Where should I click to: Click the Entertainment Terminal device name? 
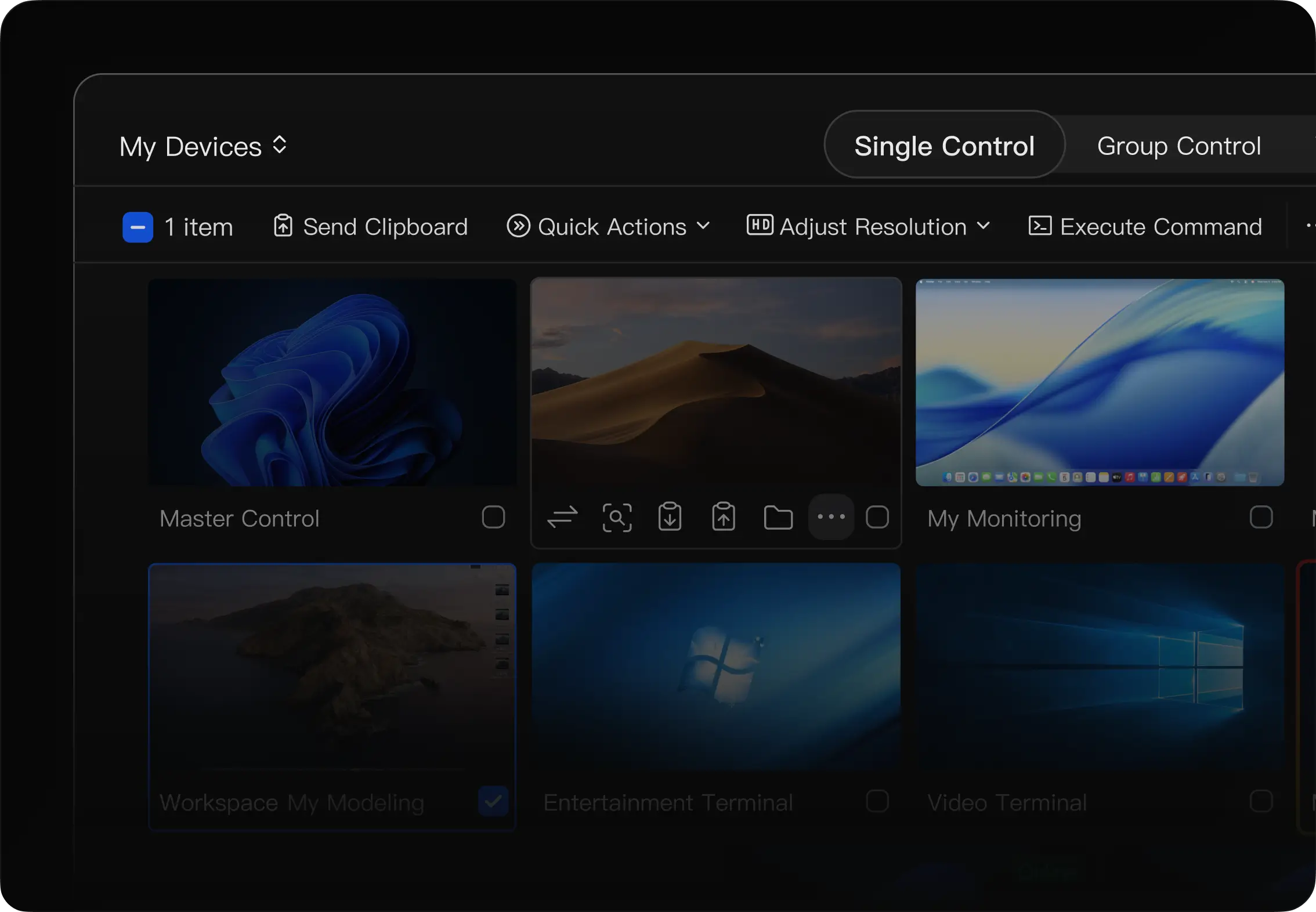click(x=668, y=803)
